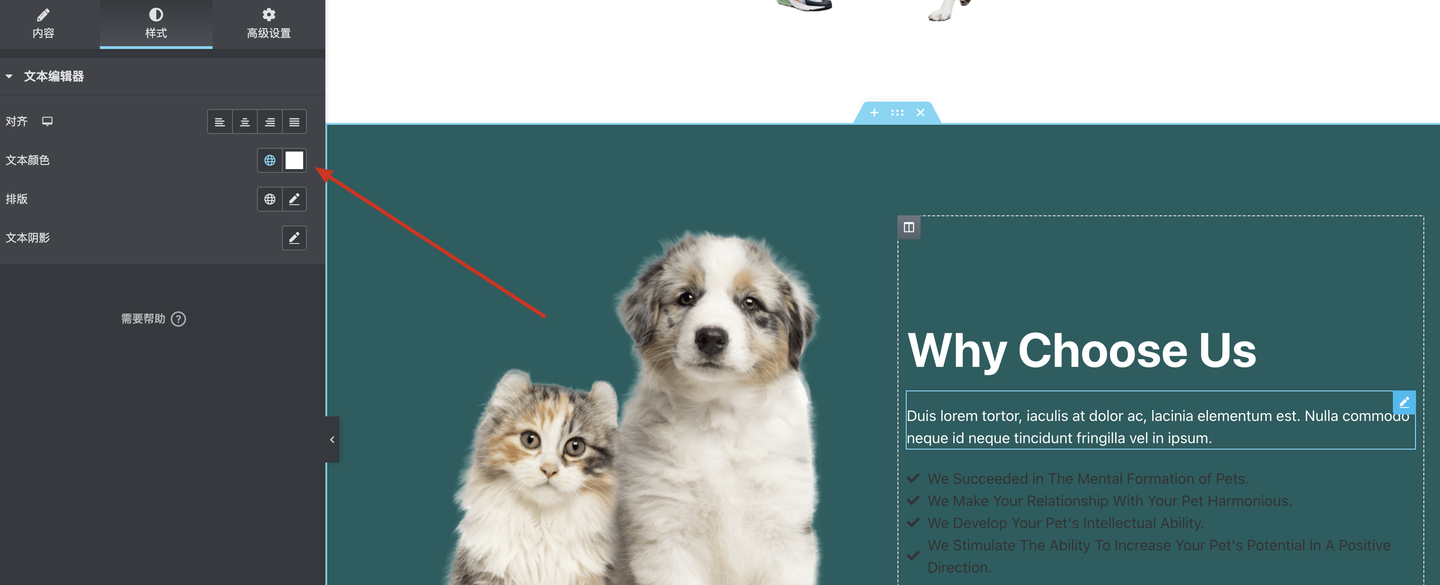Click the section drag handle dots
Viewport: 1440px width, 585px height.
tap(897, 113)
